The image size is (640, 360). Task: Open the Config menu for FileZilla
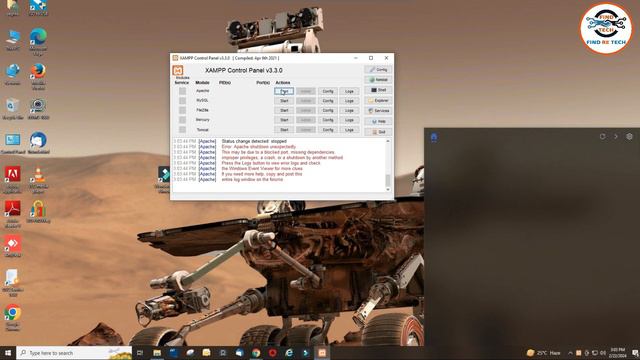coord(328,111)
